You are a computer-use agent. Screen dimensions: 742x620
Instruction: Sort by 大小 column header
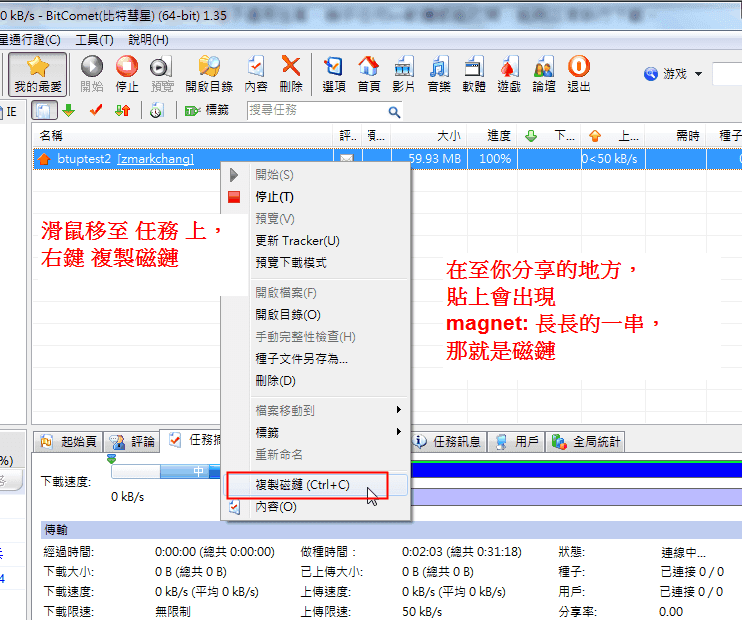(x=429, y=136)
